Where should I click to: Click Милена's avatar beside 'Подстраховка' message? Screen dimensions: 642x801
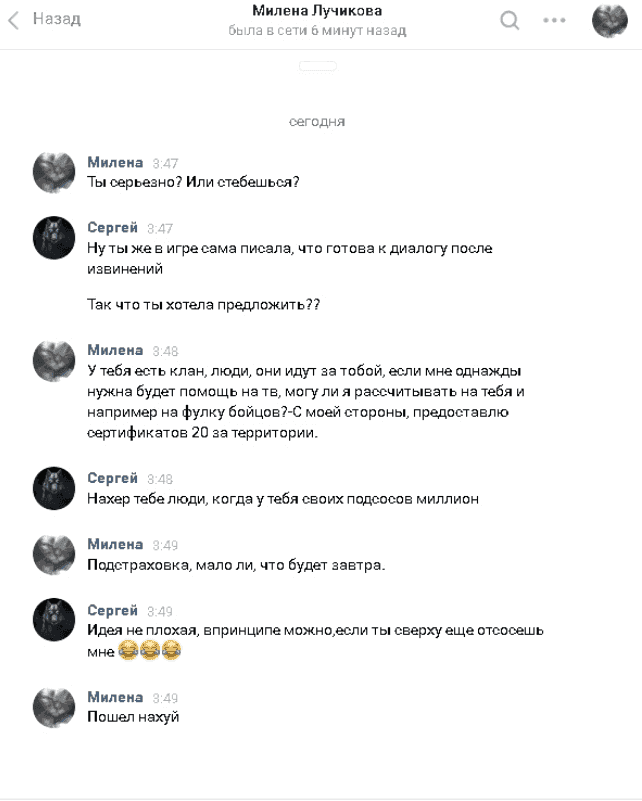pyautogui.click(x=54, y=555)
